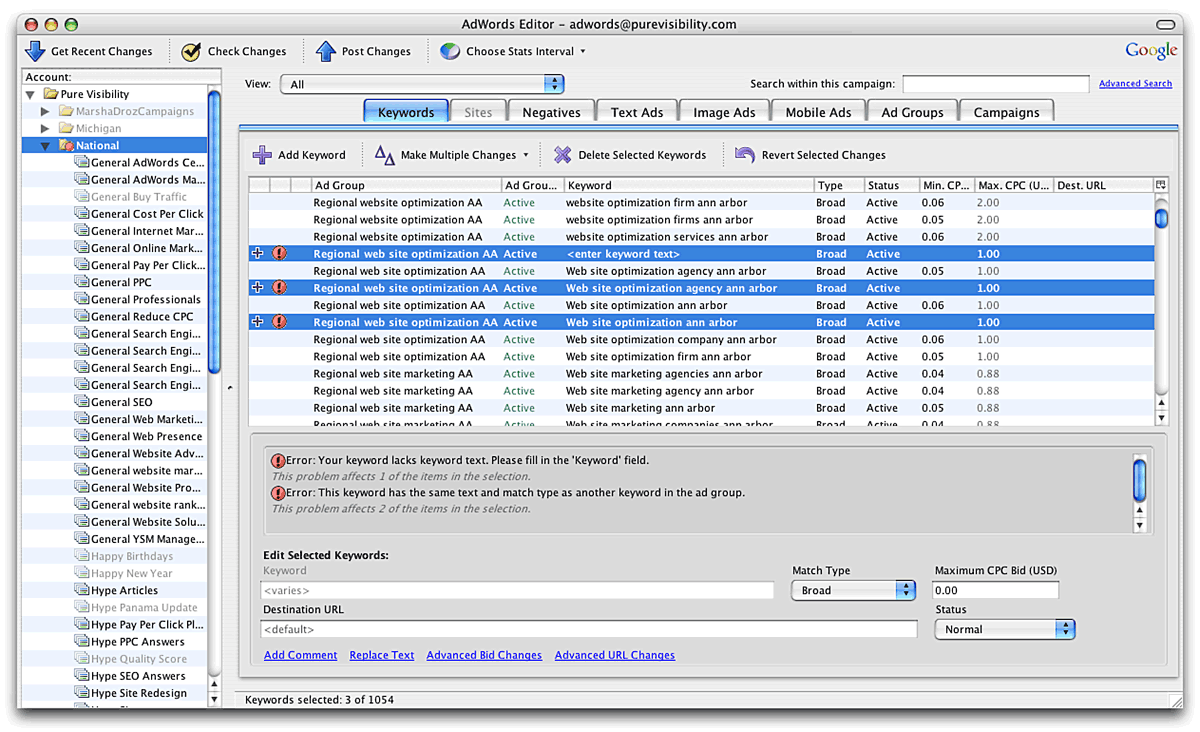The height and width of the screenshot is (732, 1200).
Task: Click the Get Recent Changes download arrow icon
Action: coord(35,51)
